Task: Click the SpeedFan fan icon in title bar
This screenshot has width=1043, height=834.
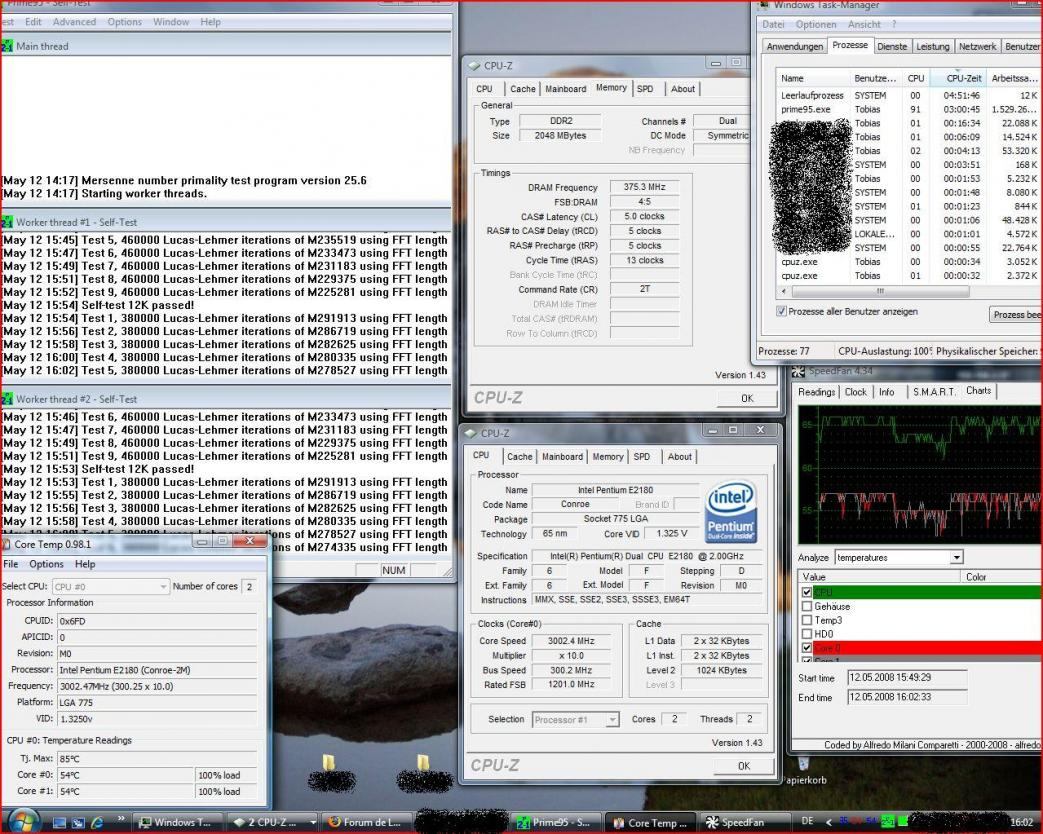Action: click(799, 371)
